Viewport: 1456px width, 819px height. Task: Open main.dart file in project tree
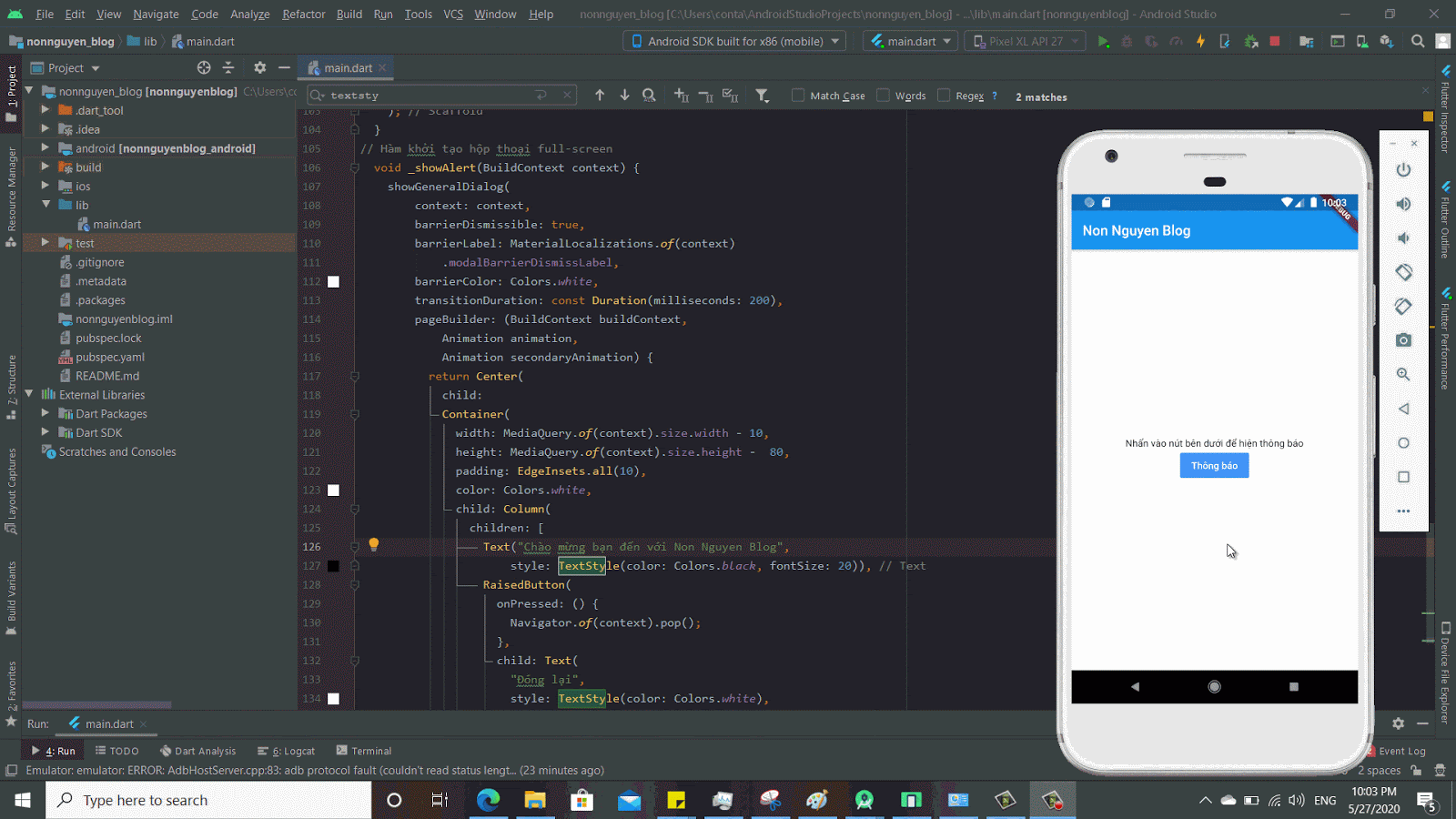click(x=116, y=224)
